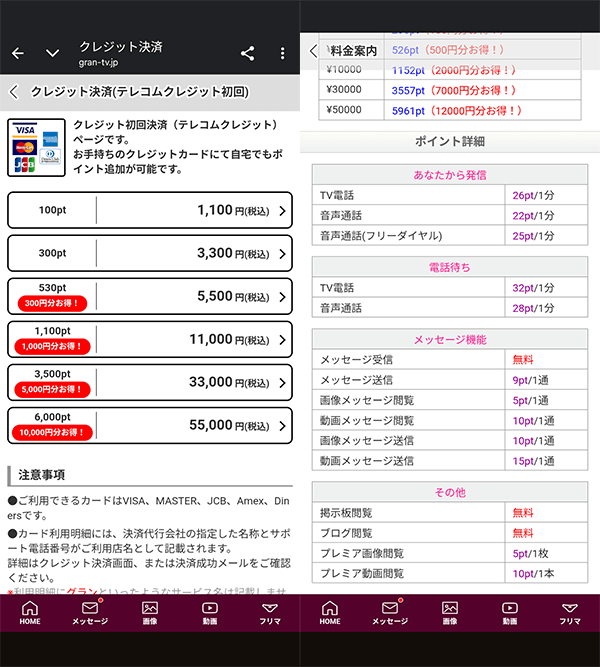Open フリマ icon in the left screen nav
Image resolution: width=600 pixels, height=667 pixels.
270,613
